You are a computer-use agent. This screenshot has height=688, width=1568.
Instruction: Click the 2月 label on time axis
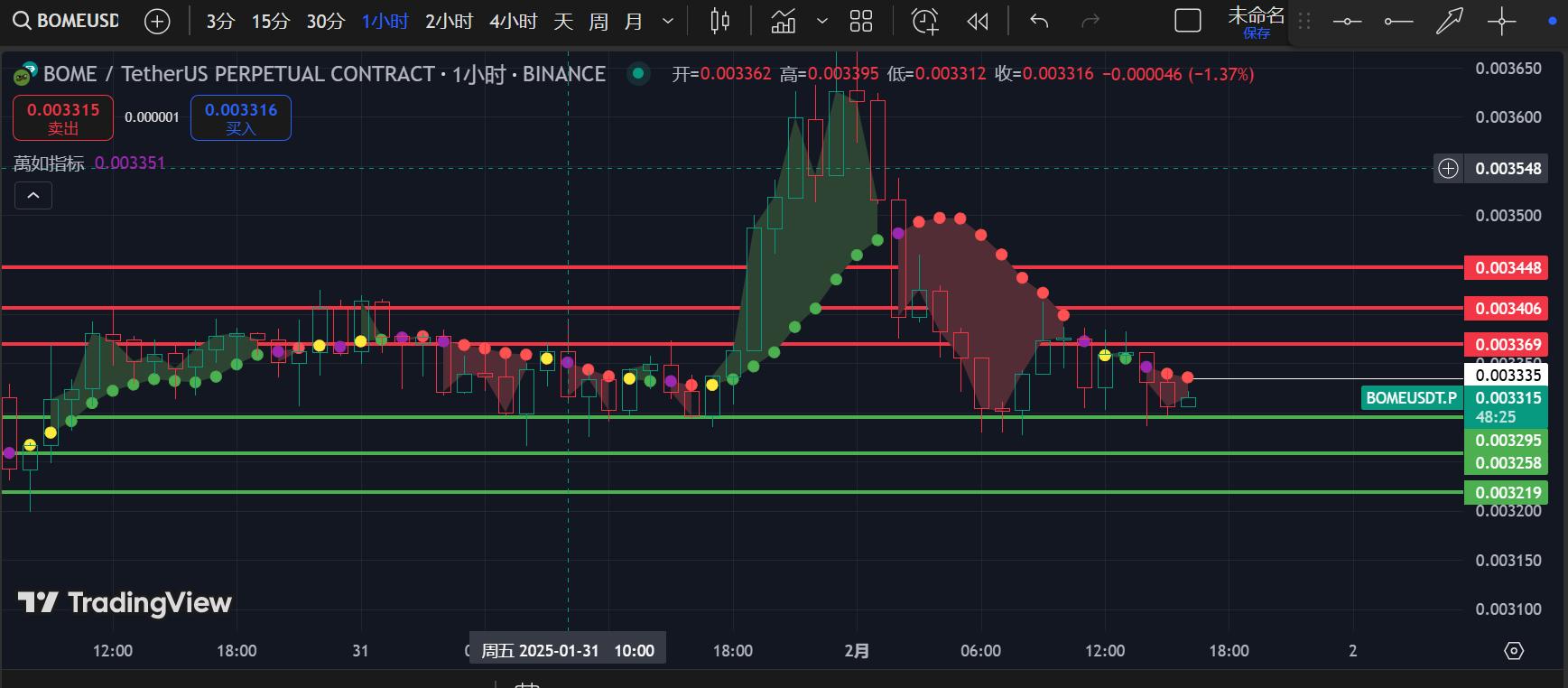tap(857, 651)
